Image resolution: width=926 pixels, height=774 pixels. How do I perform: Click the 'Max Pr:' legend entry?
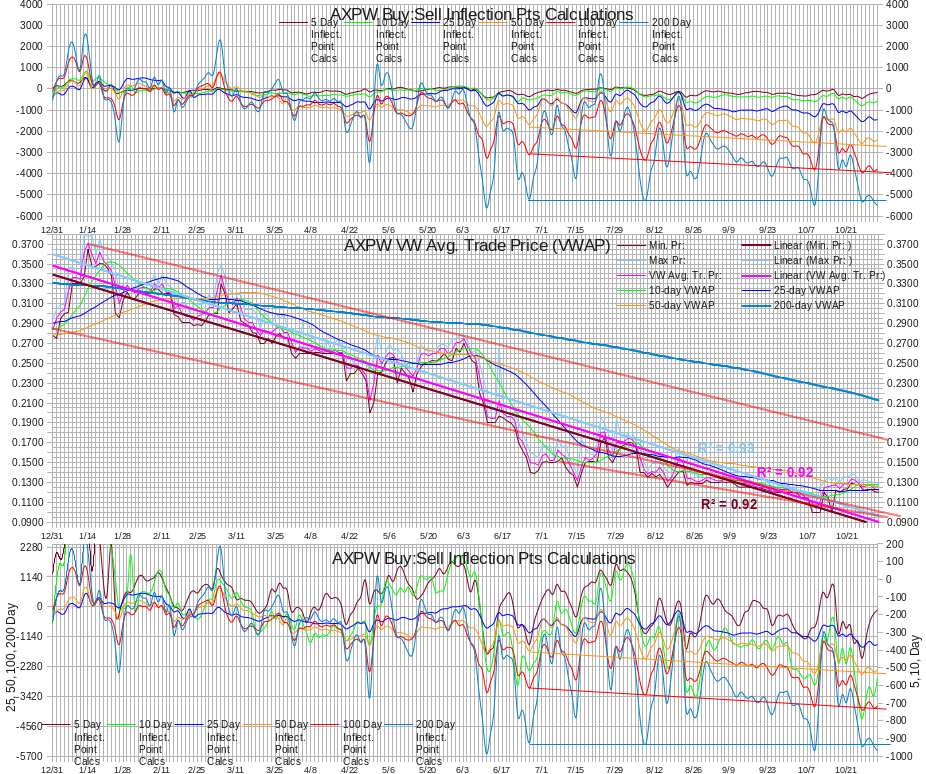651,260
